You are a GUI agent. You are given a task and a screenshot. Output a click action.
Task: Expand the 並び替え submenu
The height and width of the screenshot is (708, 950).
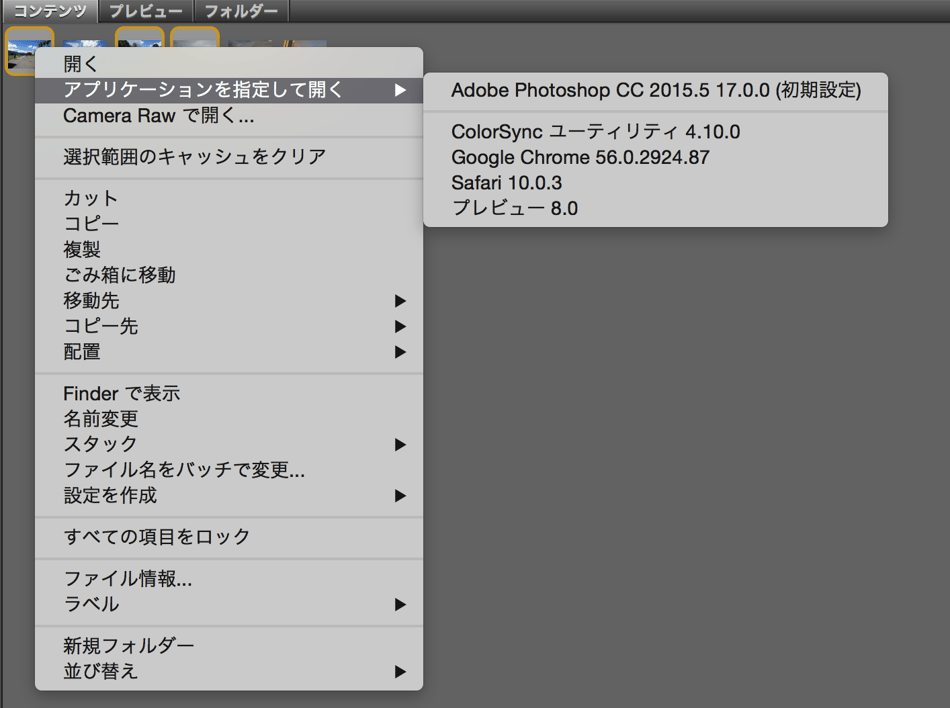coord(229,671)
